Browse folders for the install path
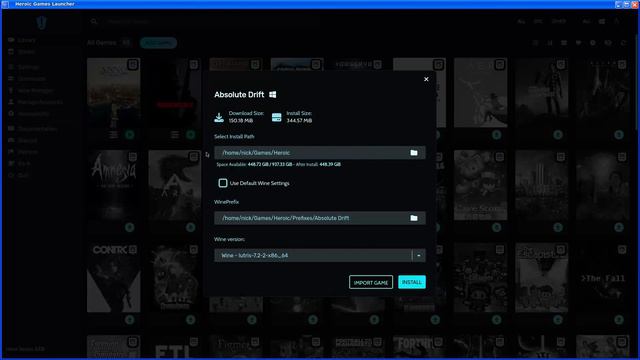 point(414,153)
